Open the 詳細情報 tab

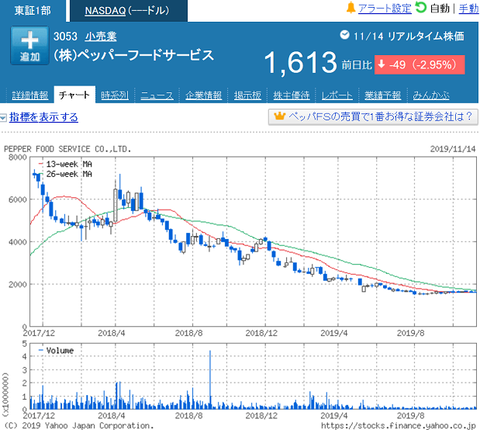30,95
